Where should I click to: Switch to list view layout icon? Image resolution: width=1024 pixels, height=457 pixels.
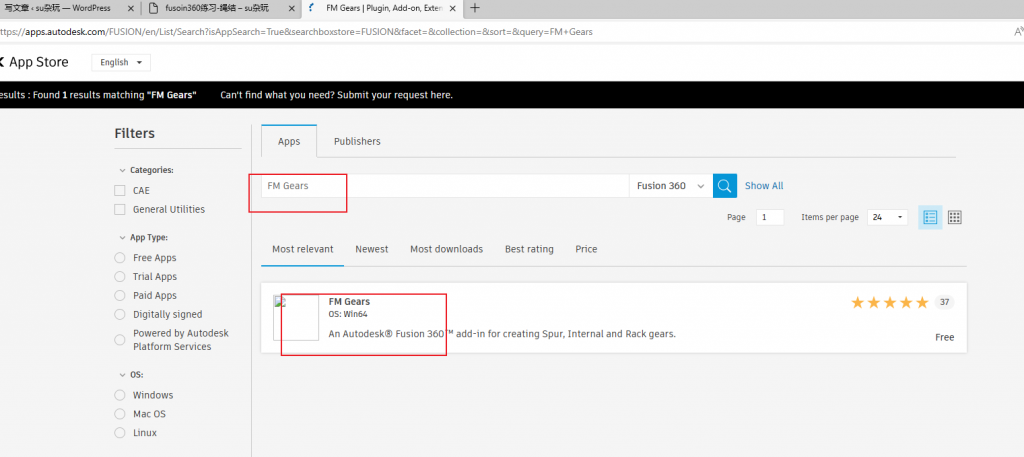[x=930, y=217]
